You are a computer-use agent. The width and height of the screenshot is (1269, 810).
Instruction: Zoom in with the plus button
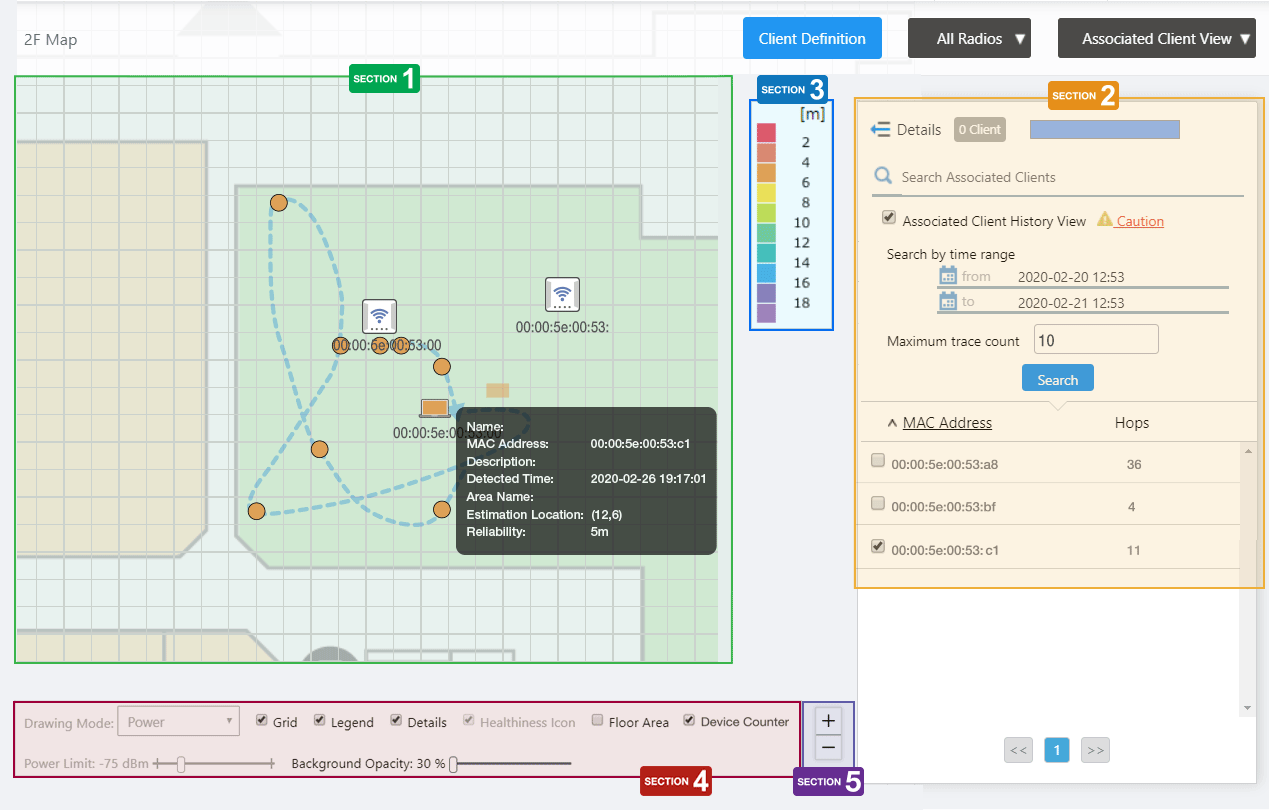pyautogui.click(x=828, y=720)
